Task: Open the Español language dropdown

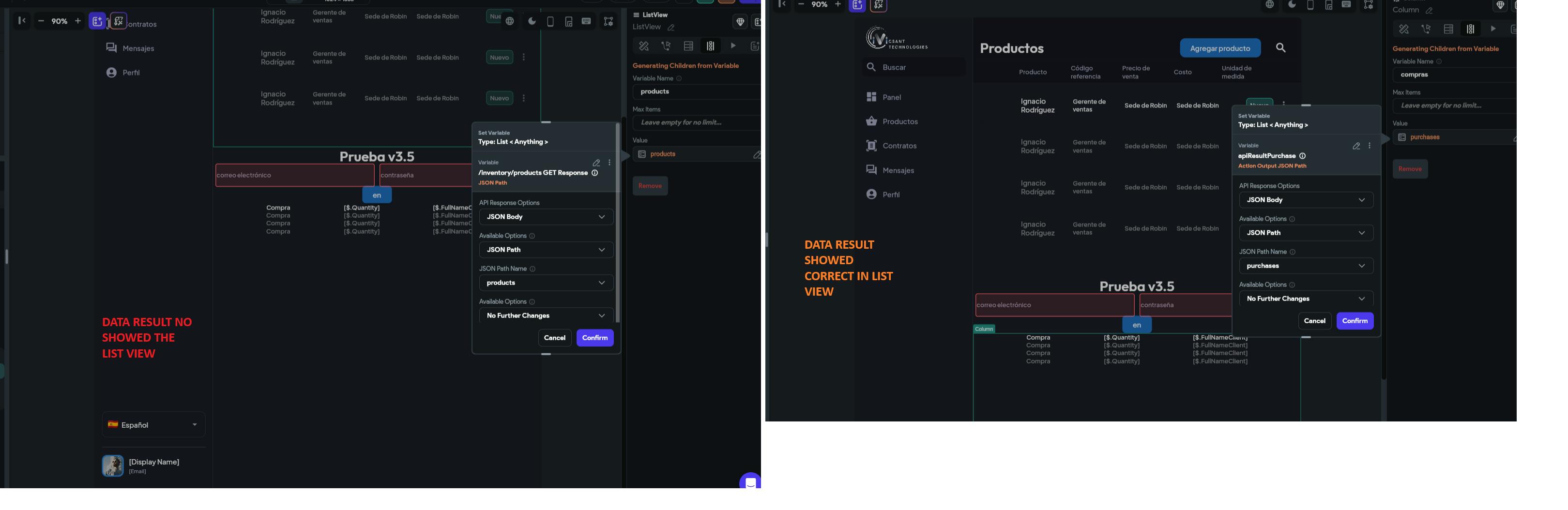Action: (153, 425)
